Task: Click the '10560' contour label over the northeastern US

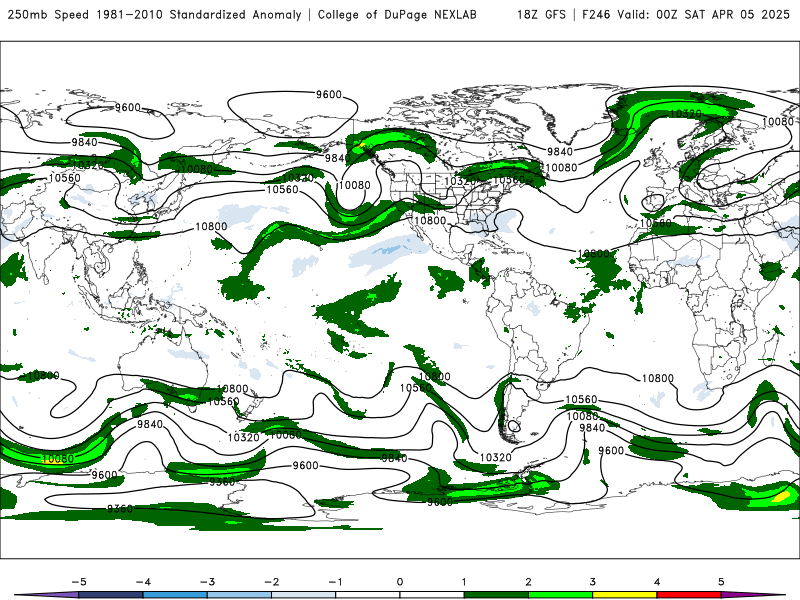Action: pos(509,180)
